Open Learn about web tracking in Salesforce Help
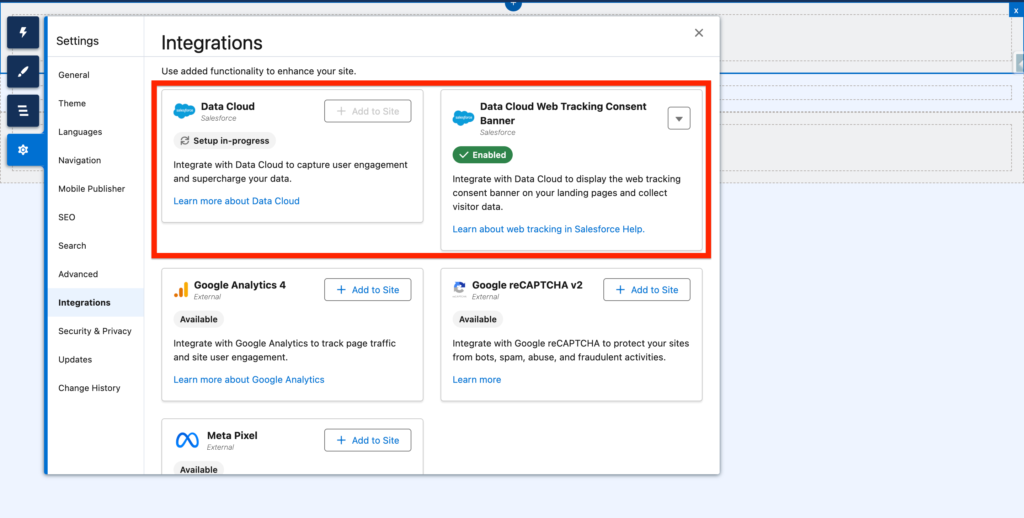Image resolution: width=1024 pixels, height=518 pixels. pyautogui.click(x=548, y=229)
